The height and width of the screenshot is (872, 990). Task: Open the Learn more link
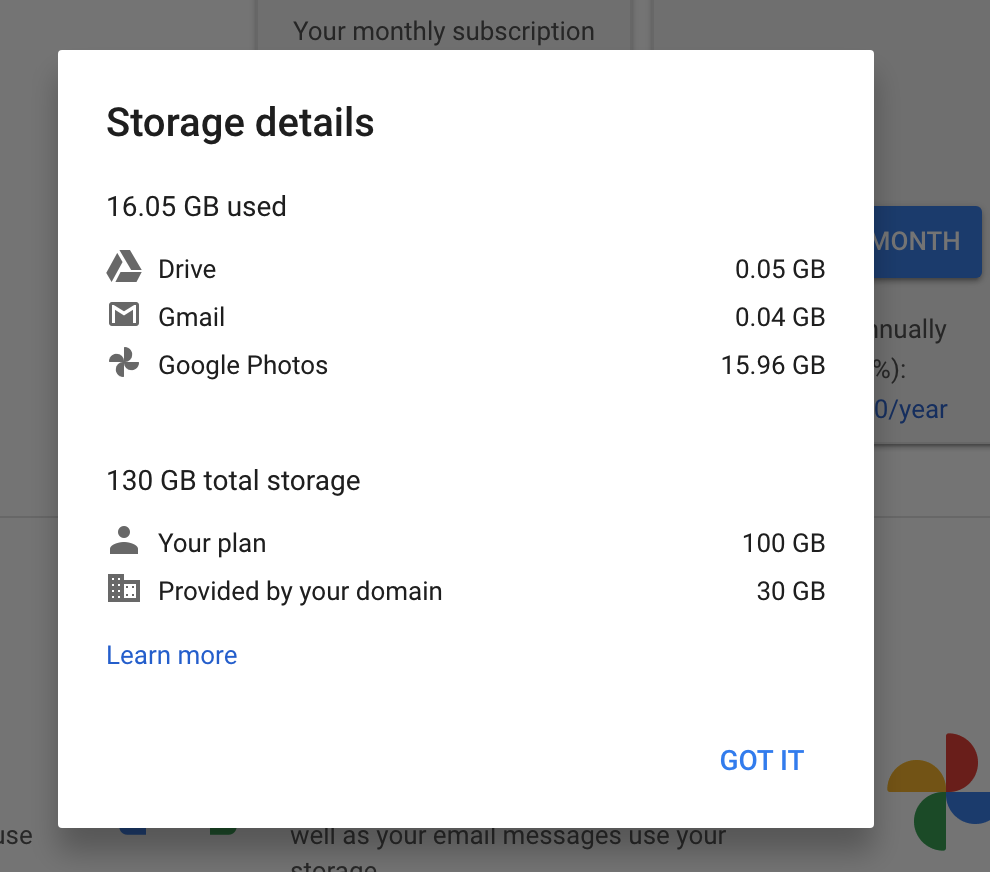pyautogui.click(x=172, y=655)
